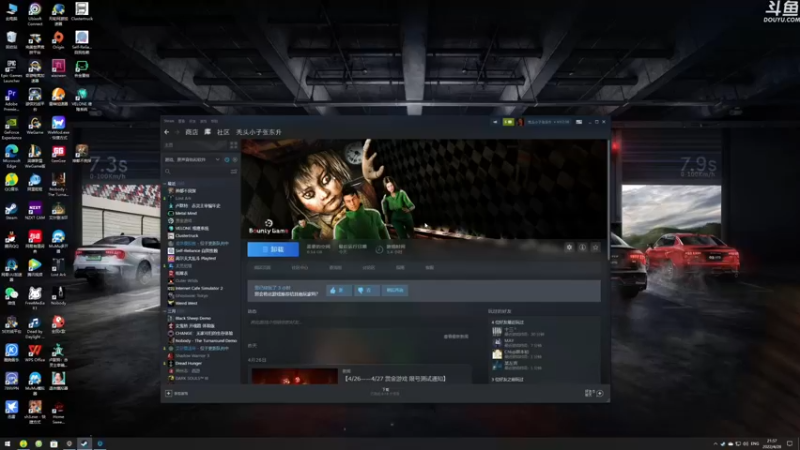Open the Steam menu in the title bar
Image resolution: width=800 pixels, height=450 pixels.
pyautogui.click(x=169, y=121)
